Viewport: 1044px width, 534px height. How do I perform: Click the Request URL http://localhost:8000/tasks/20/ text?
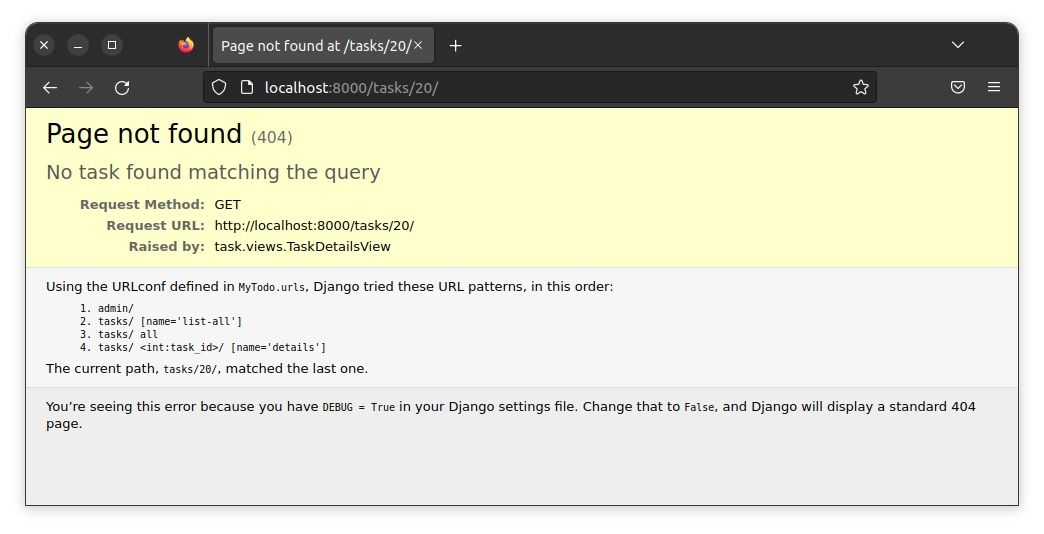point(314,226)
